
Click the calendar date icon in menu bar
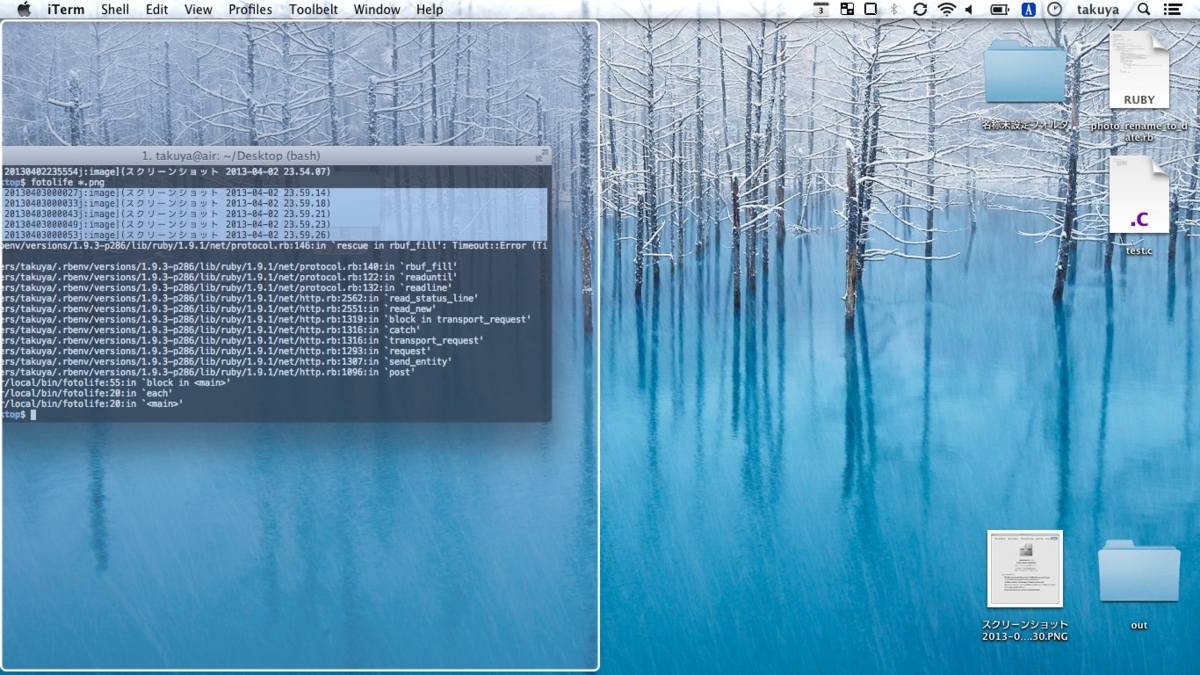click(x=821, y=9)
